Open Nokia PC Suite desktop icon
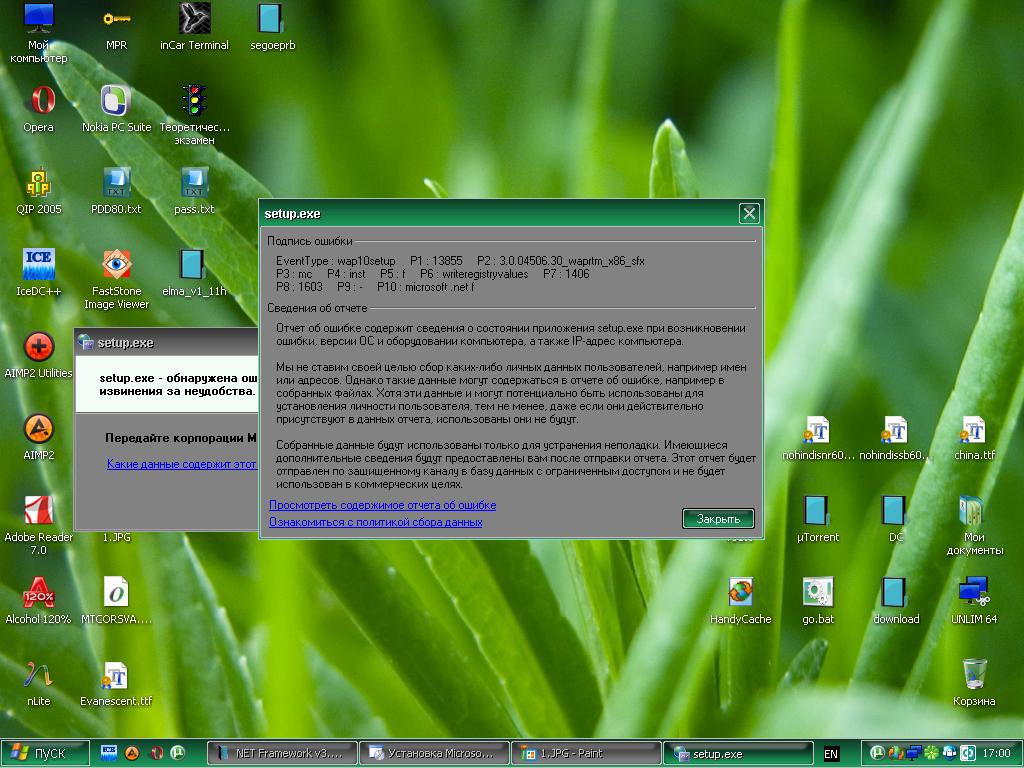Image resolution: width=1024 pixels, height=768 pixels. (116, 102)
